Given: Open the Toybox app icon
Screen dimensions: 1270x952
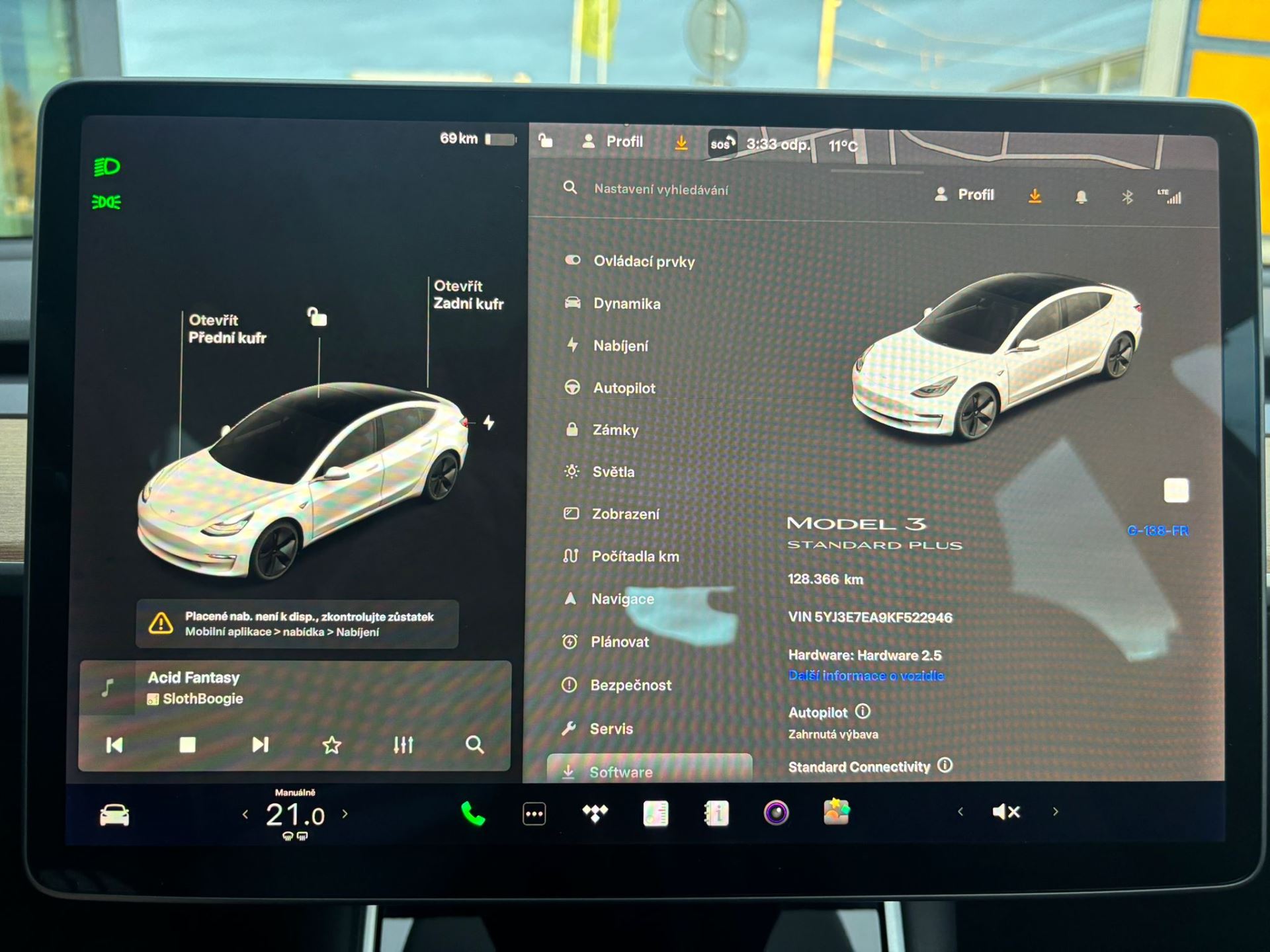Looking at the screenshot, I should 837,811.
